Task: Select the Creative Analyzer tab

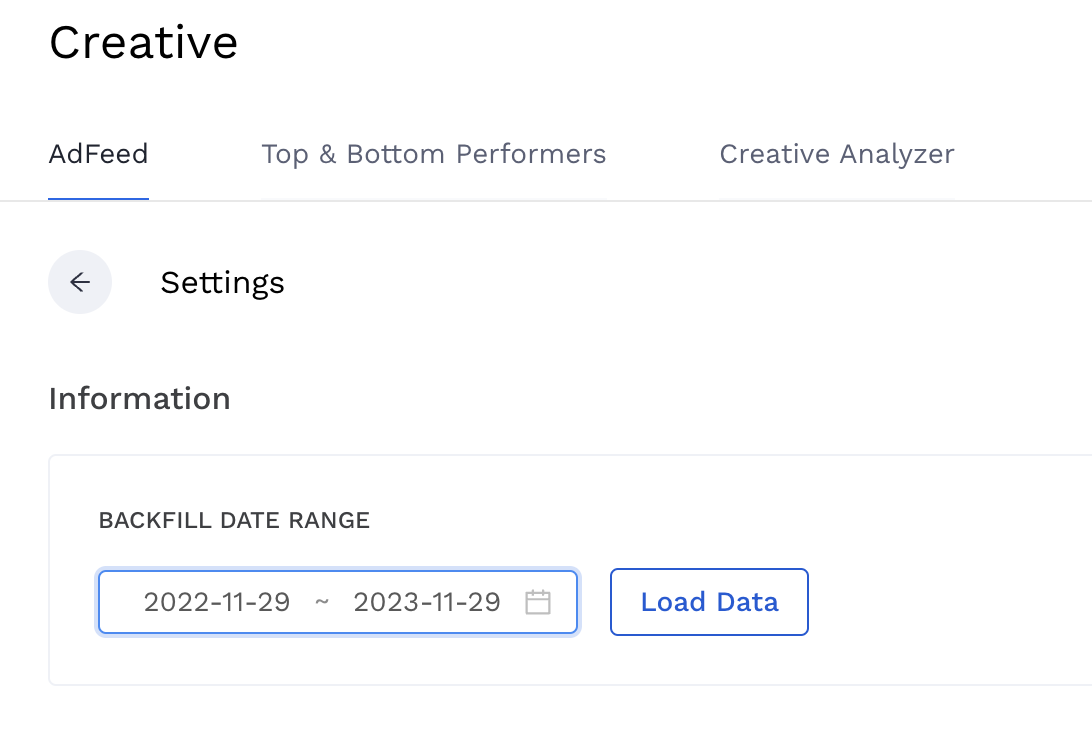Action: tap(836, 154)
